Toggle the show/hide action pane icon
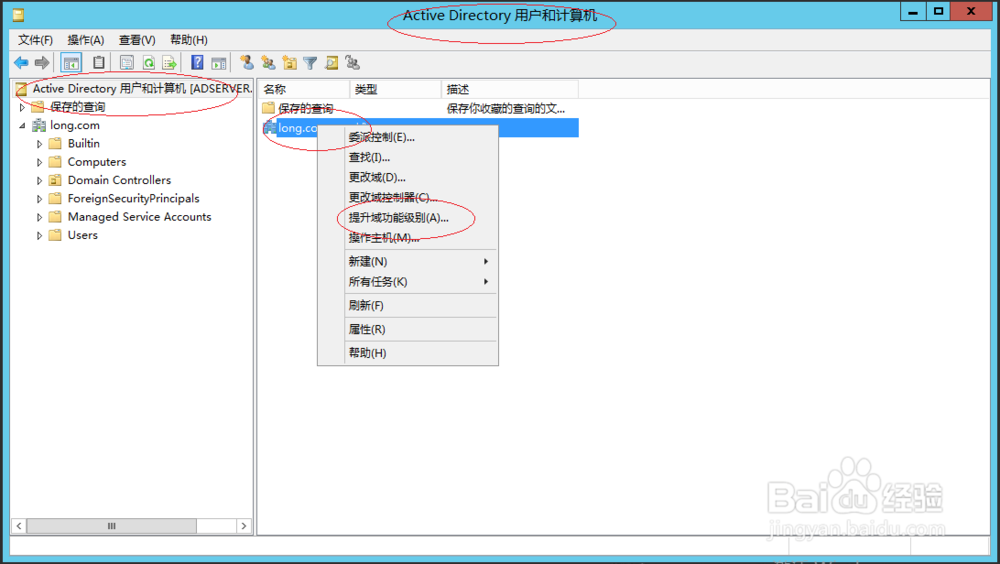Image resolution: width=1000 pixels, height=564 pixels. pyautogui.click(x=219, y=63)
